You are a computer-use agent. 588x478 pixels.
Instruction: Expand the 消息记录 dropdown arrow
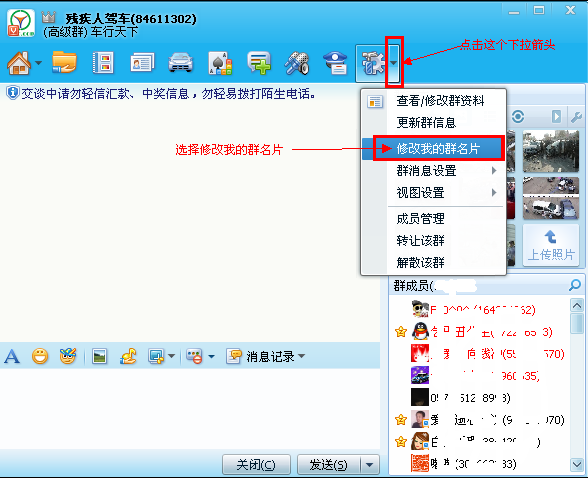pyautogui.click(x=302, y=356)
